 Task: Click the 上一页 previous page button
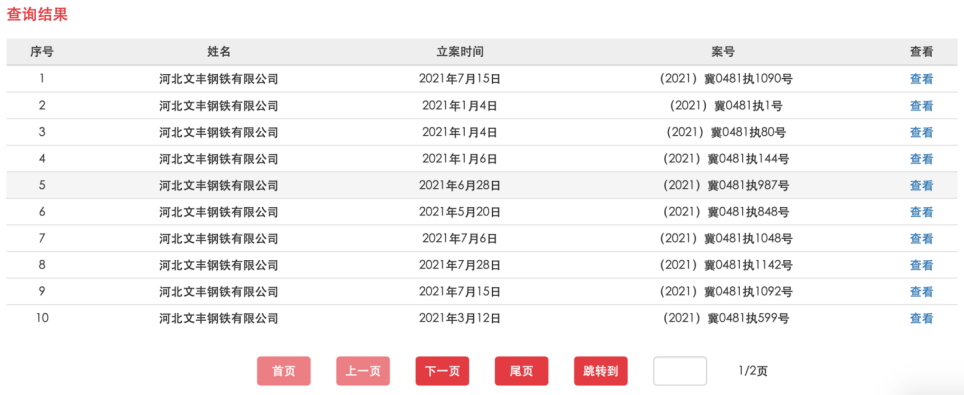coord(363,371)
